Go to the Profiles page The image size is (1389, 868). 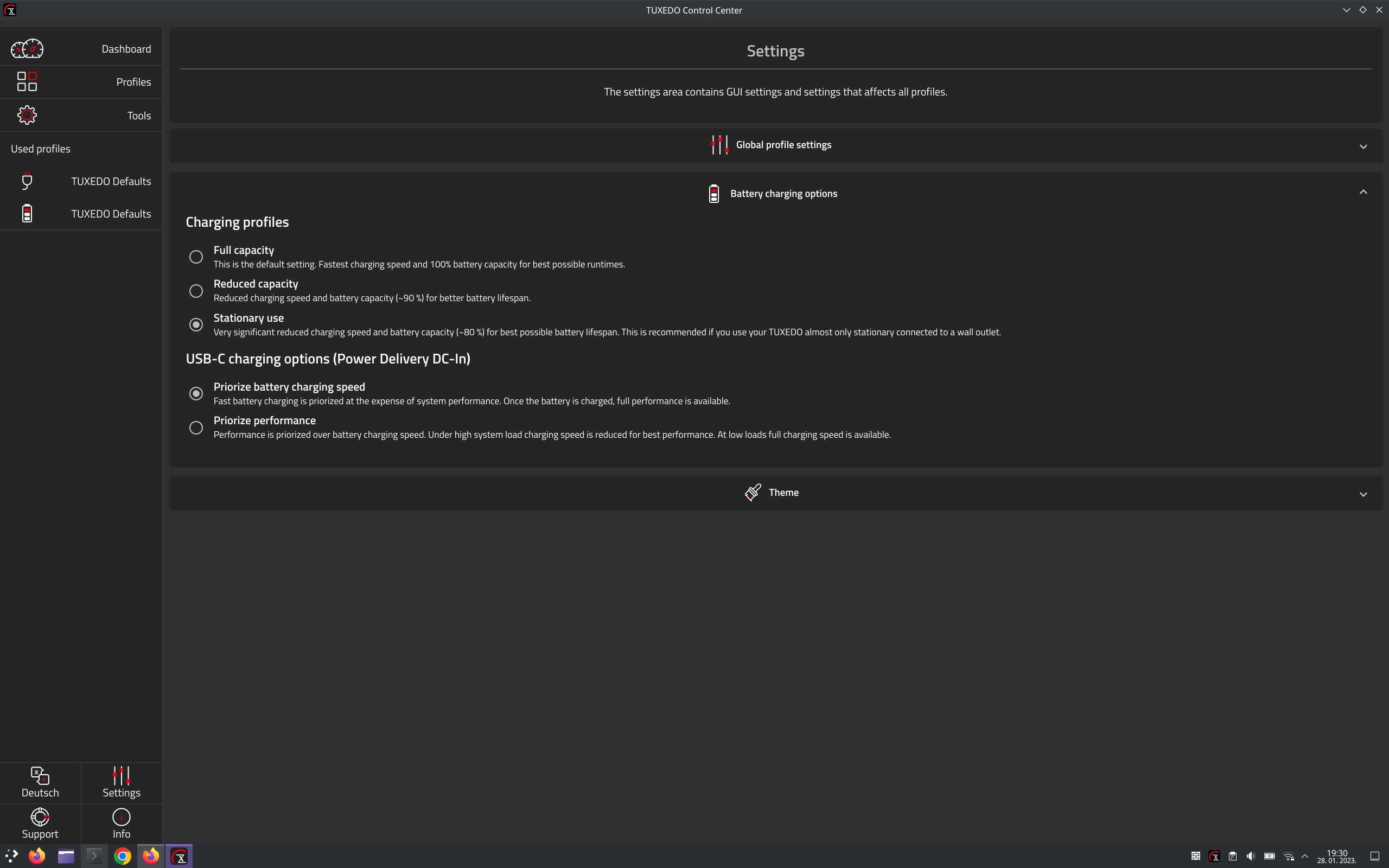click(133, 81)
